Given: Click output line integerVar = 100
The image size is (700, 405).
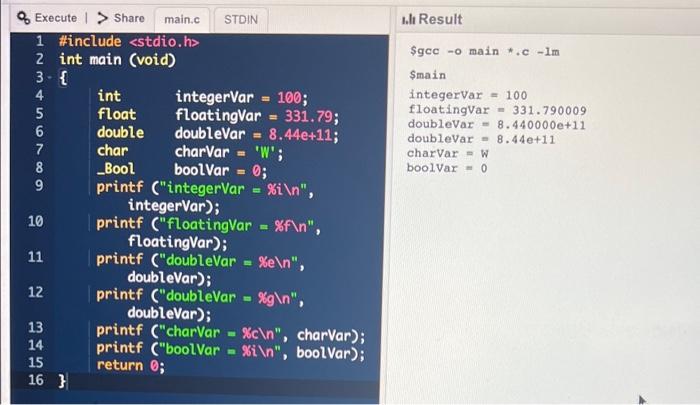Looking at the screenshot, I should pos(468,95).
